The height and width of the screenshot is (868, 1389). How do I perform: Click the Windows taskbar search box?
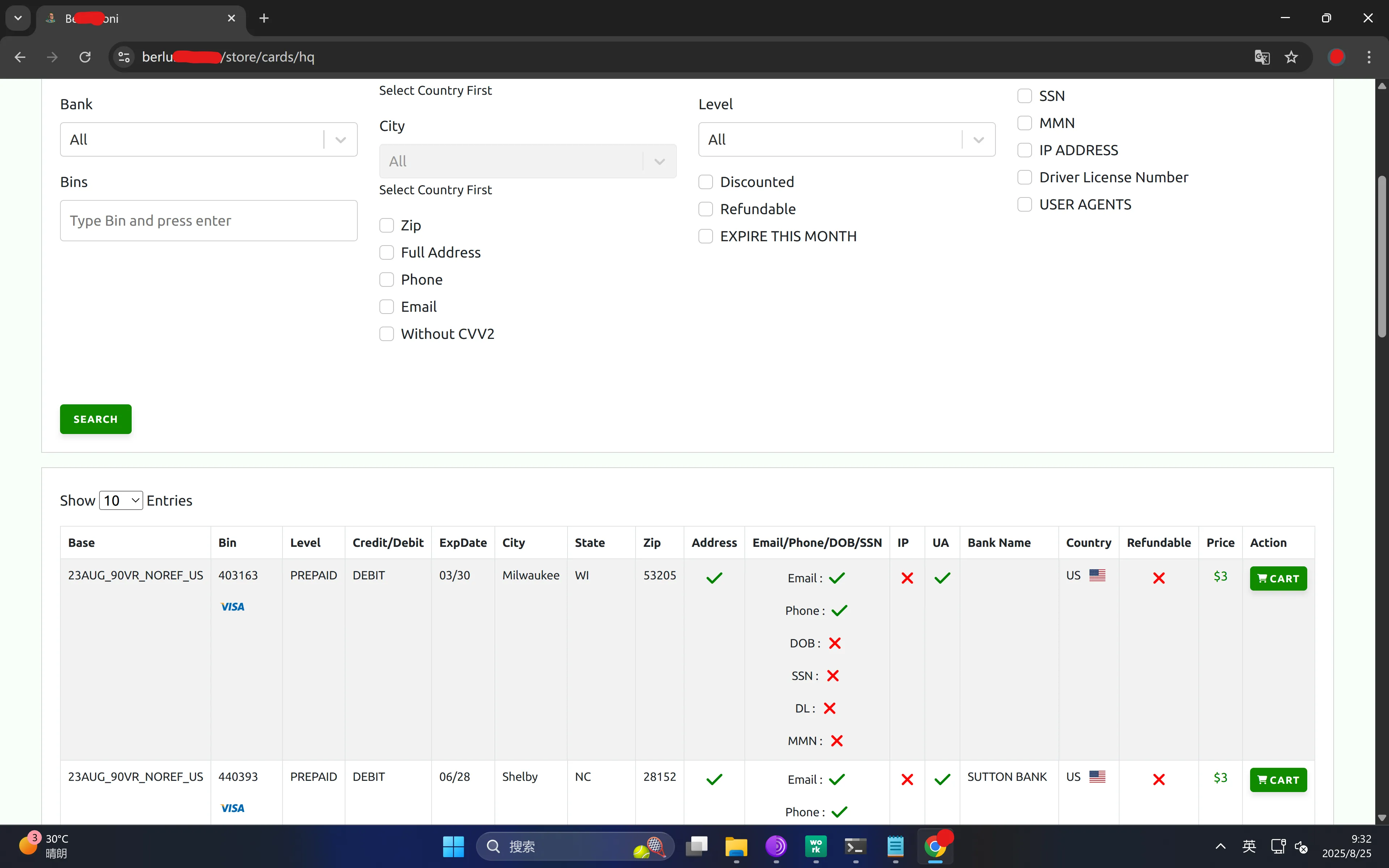[575, 846]
